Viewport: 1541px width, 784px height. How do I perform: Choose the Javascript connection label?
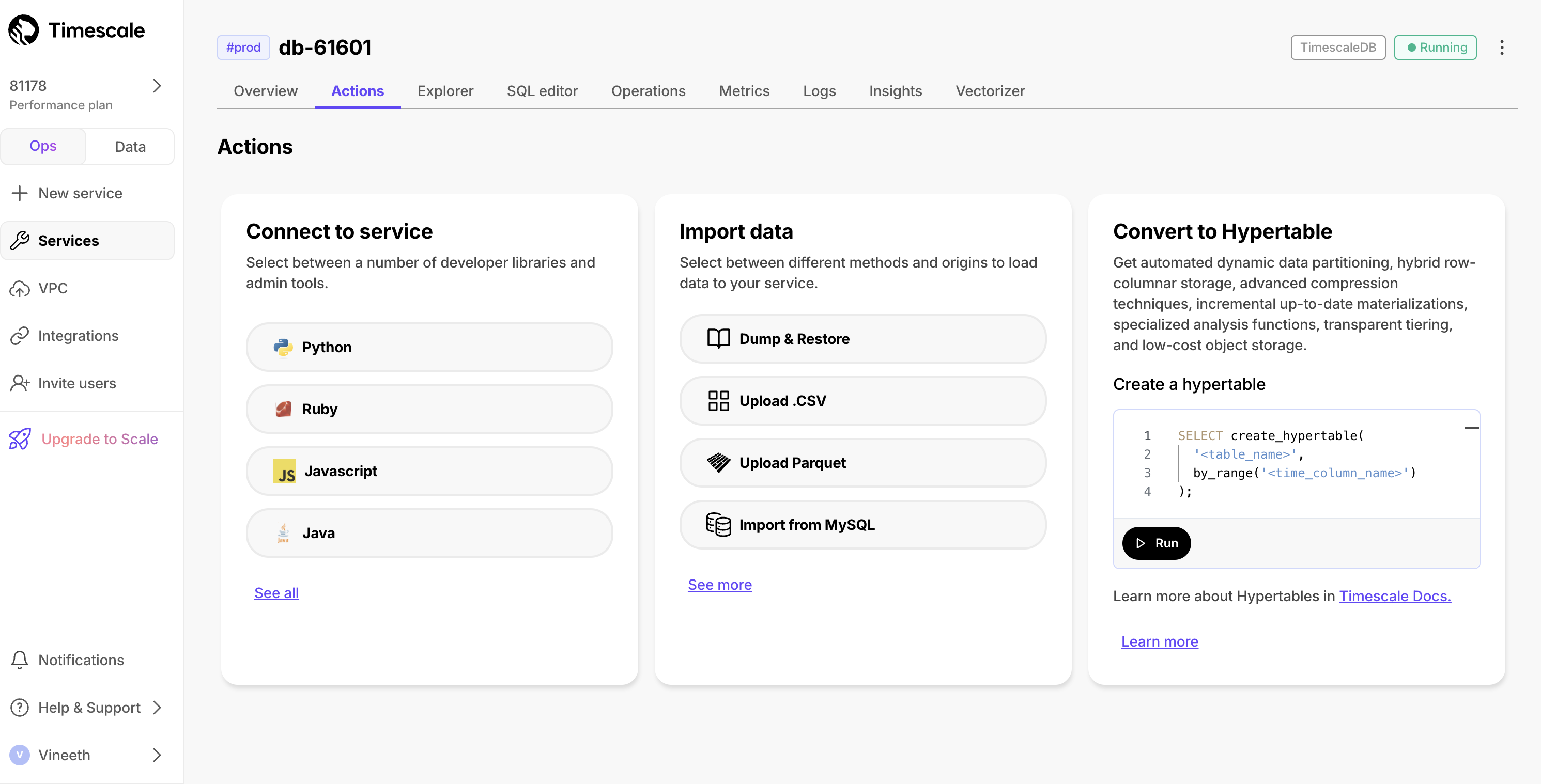(341, 471)
